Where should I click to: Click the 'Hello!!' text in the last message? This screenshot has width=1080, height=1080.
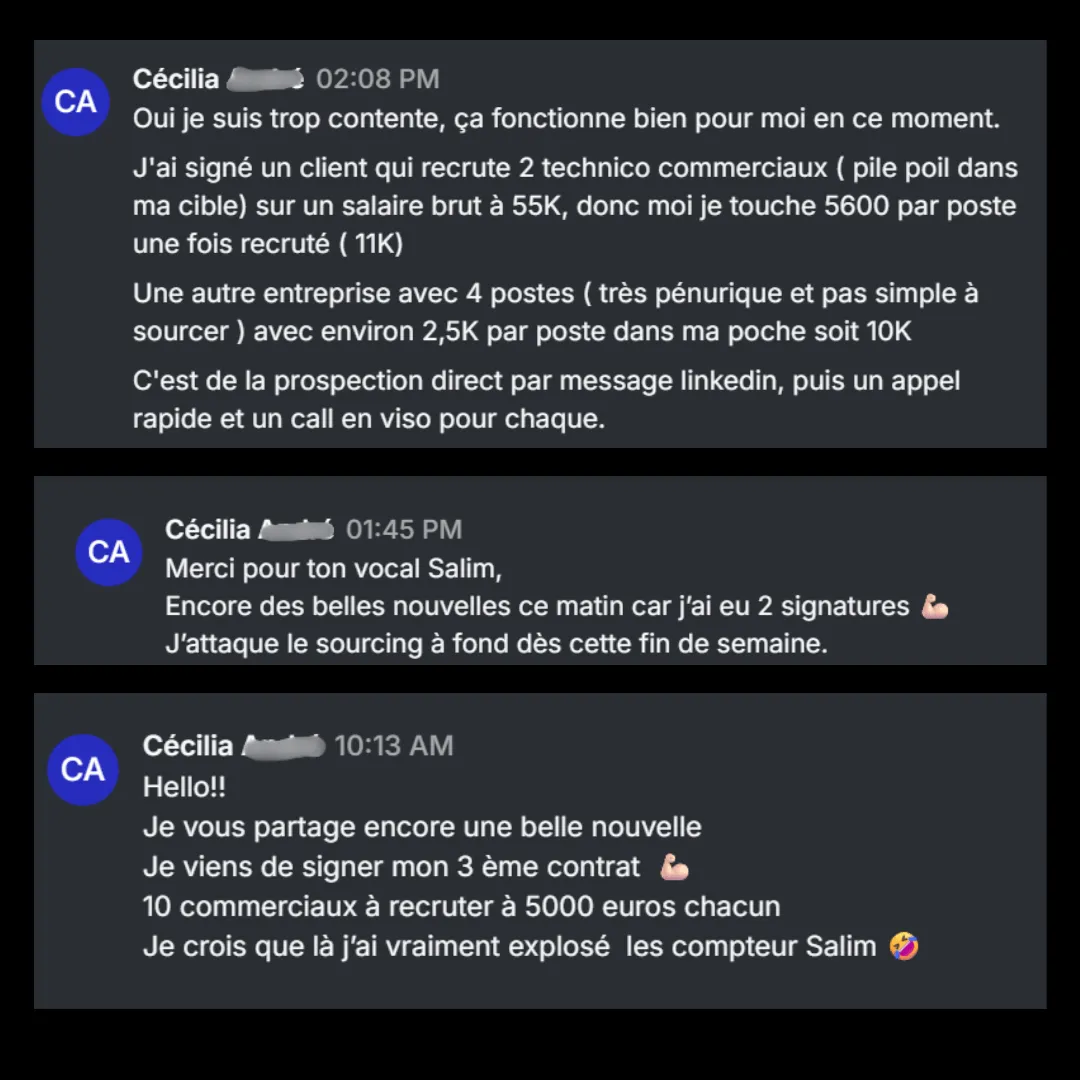[x=184, y=787]
